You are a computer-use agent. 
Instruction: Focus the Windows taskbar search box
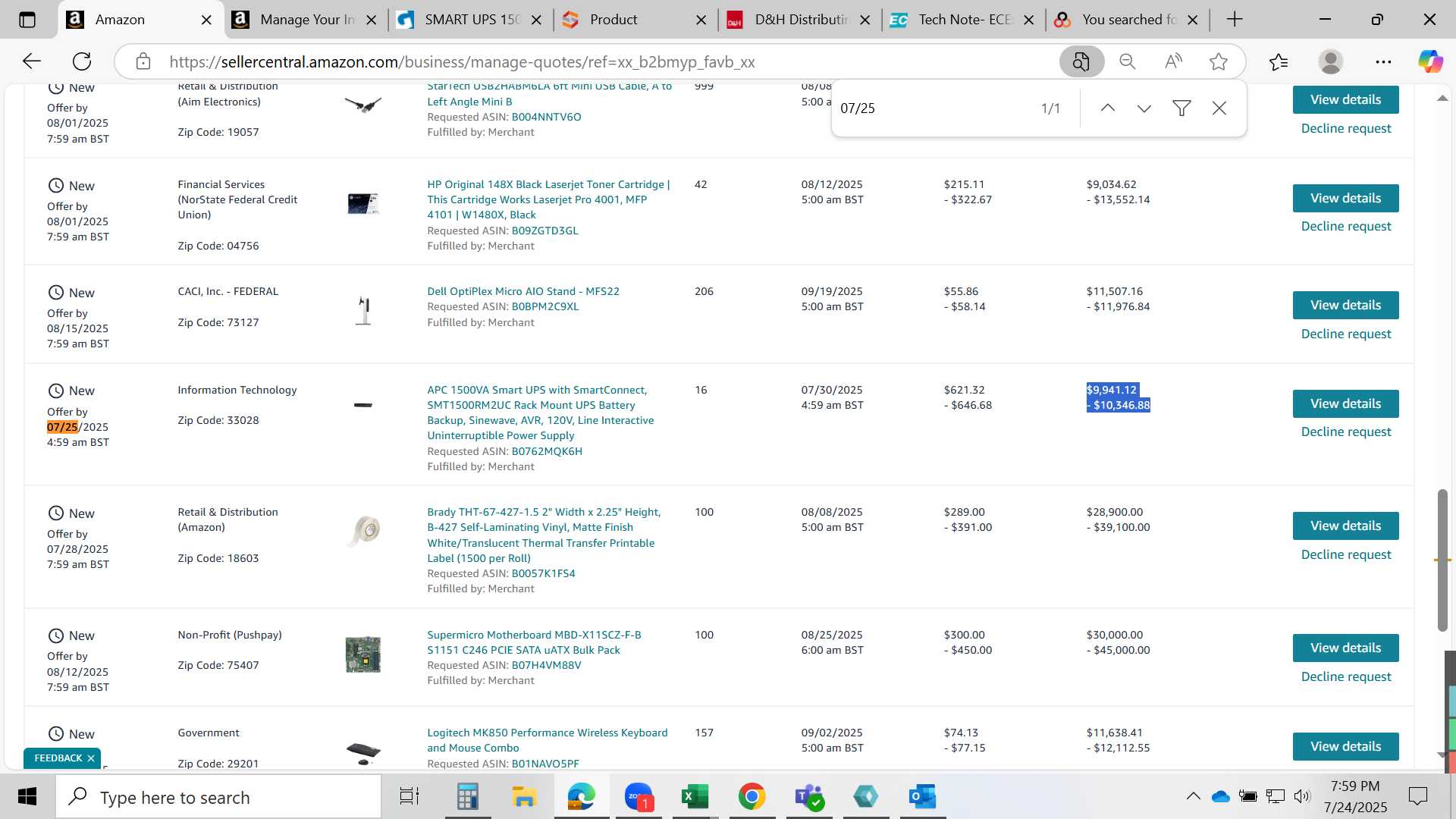click(219, 797)
